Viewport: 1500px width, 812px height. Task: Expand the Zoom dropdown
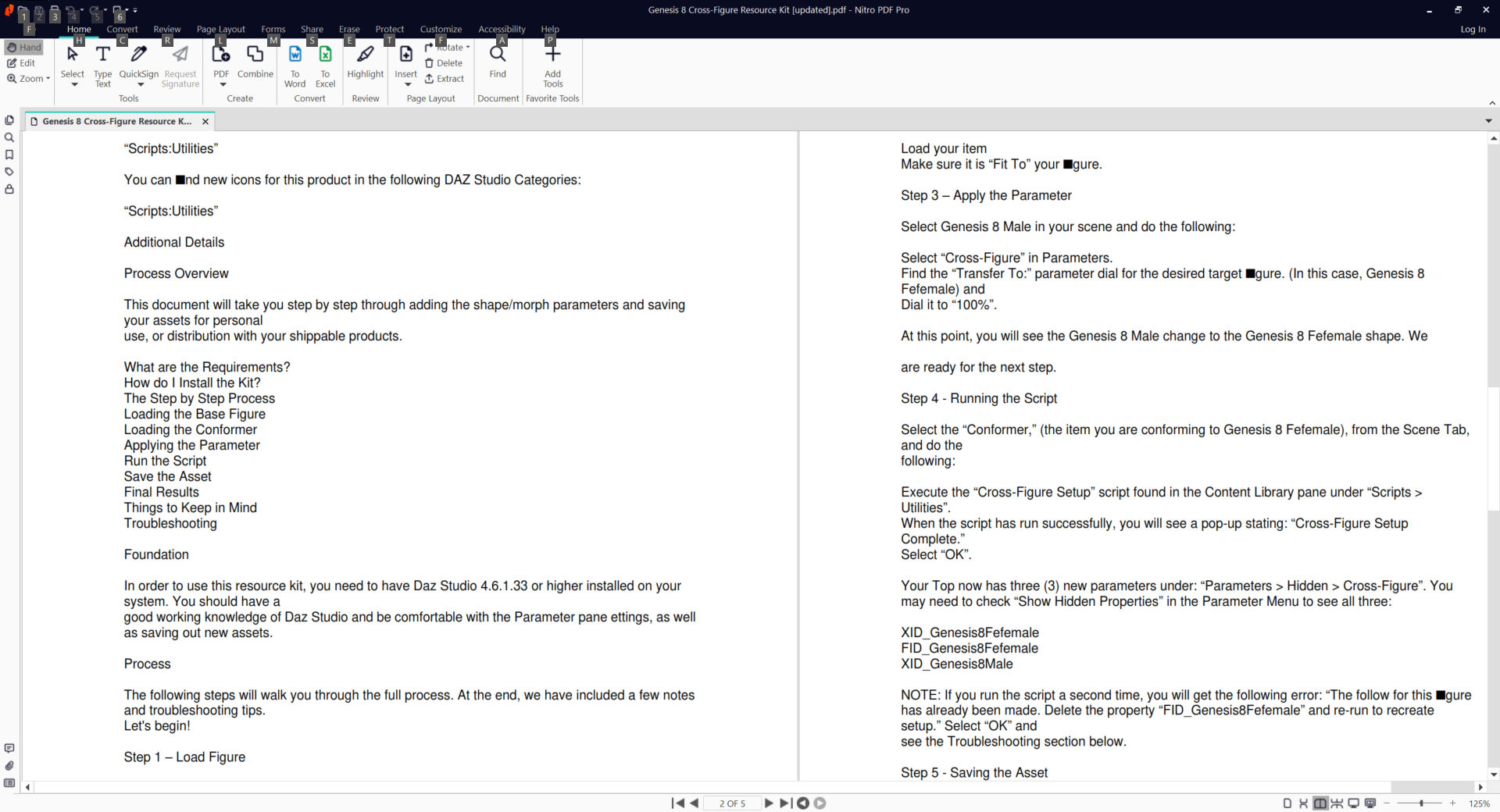(x=29, y=79)
